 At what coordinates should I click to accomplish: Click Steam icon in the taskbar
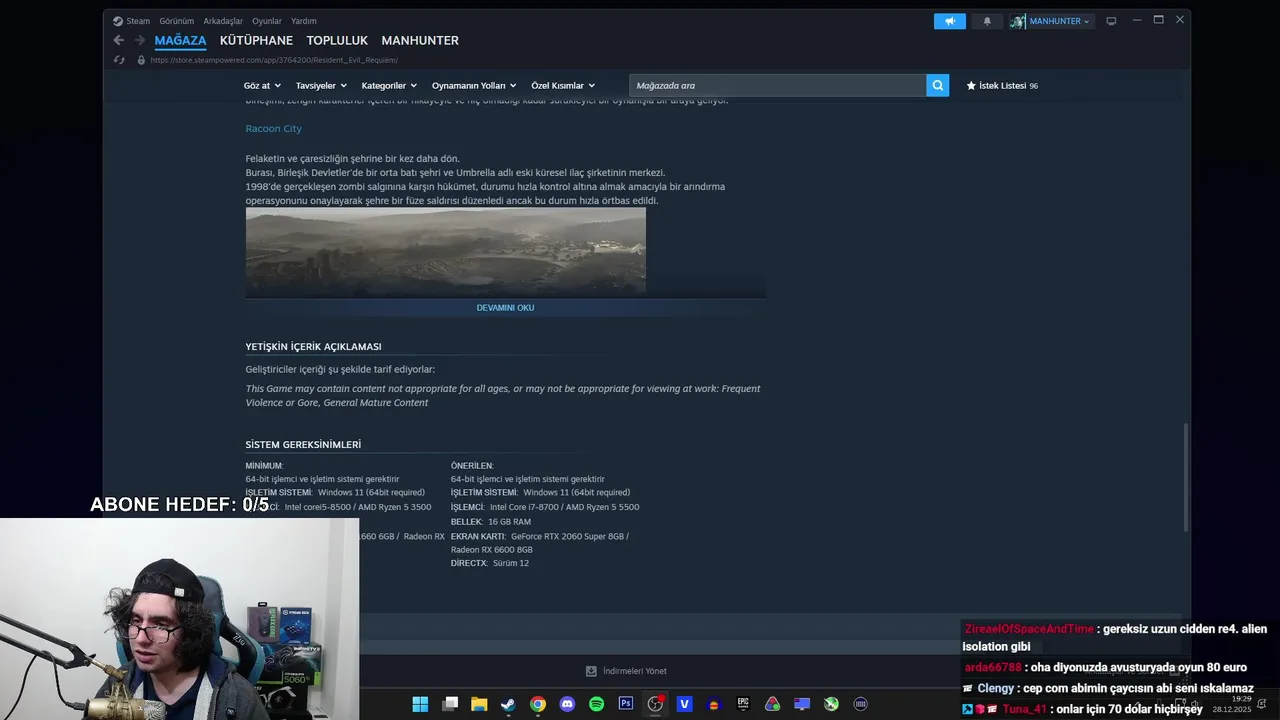(508, 704)
